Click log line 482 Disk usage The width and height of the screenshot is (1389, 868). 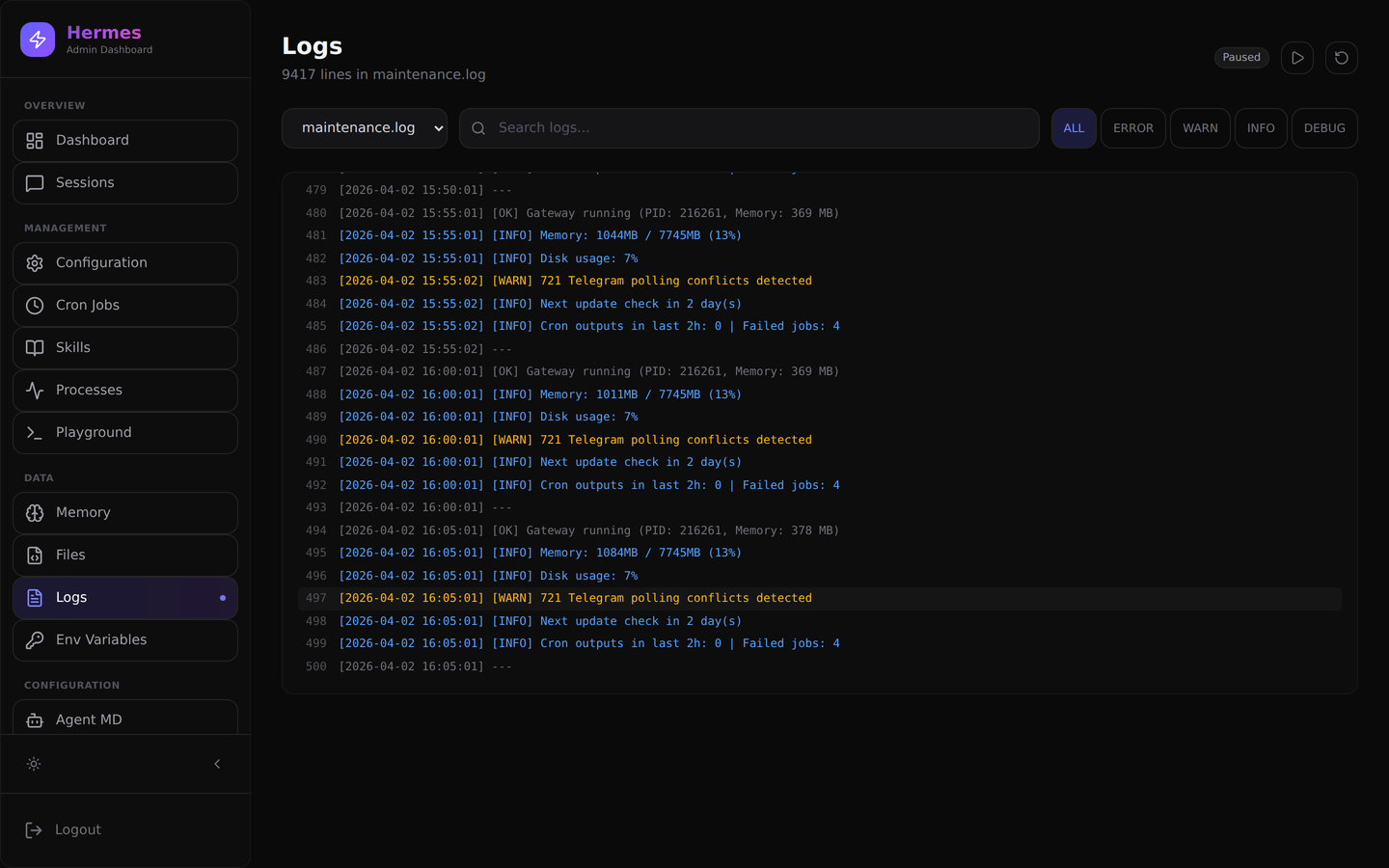coord(820,258)
